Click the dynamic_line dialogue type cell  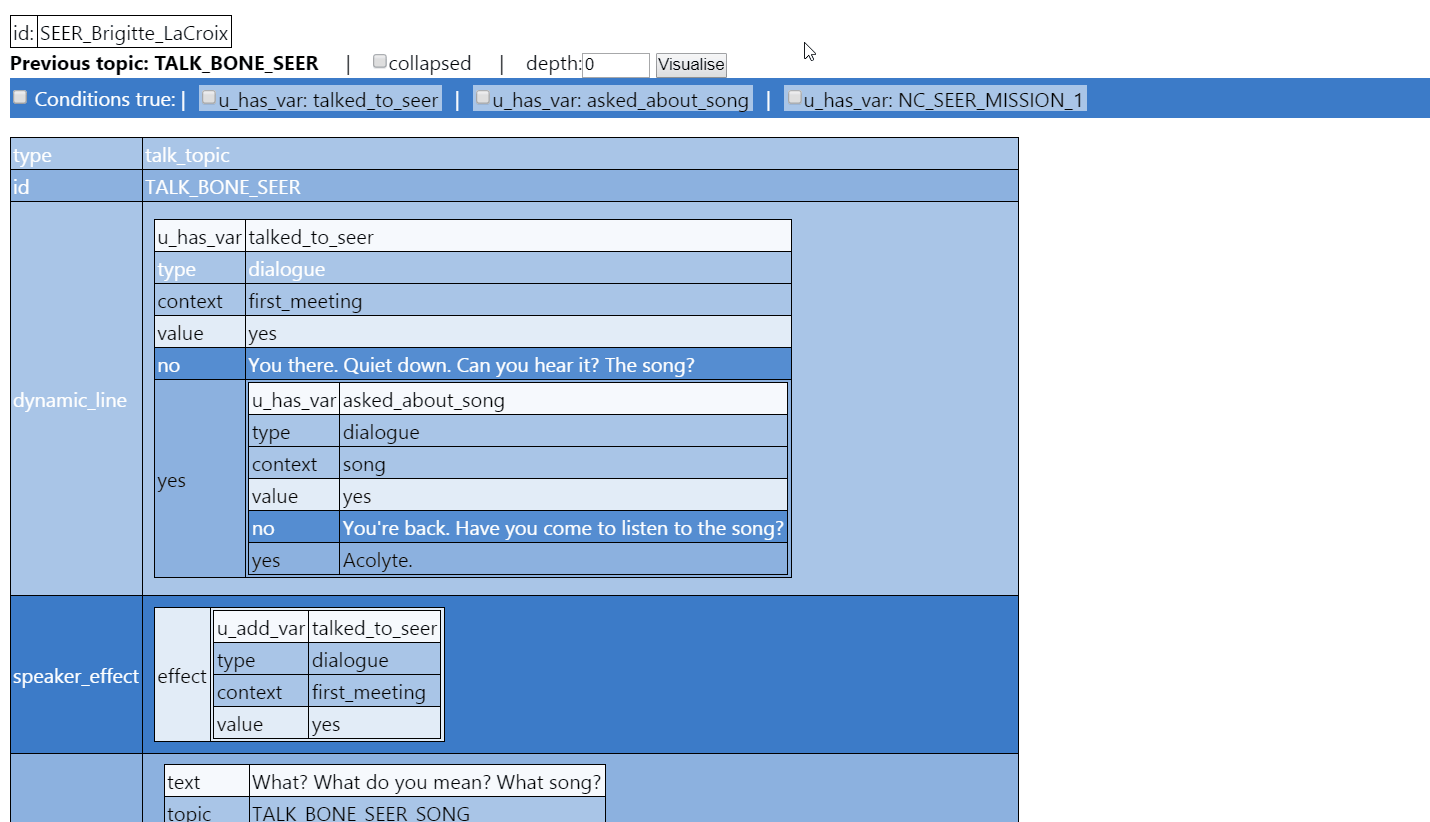click(518, 268)
